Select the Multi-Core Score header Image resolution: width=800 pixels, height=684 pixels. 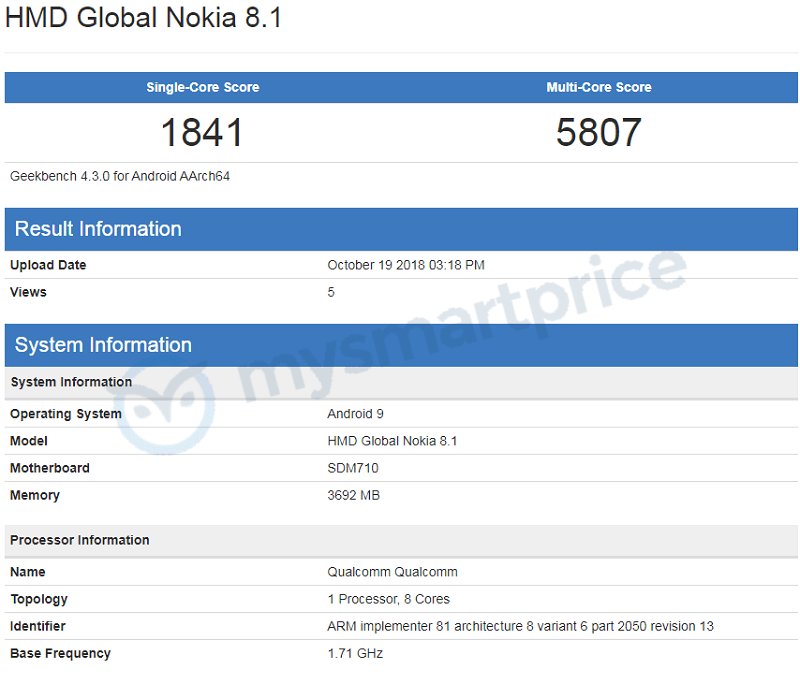tap(598, 87)
